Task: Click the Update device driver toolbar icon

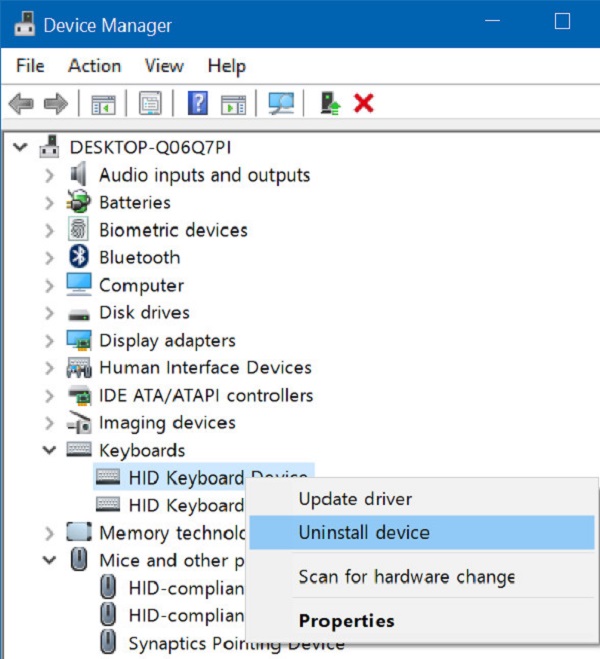Action: [x=328, y=103]
